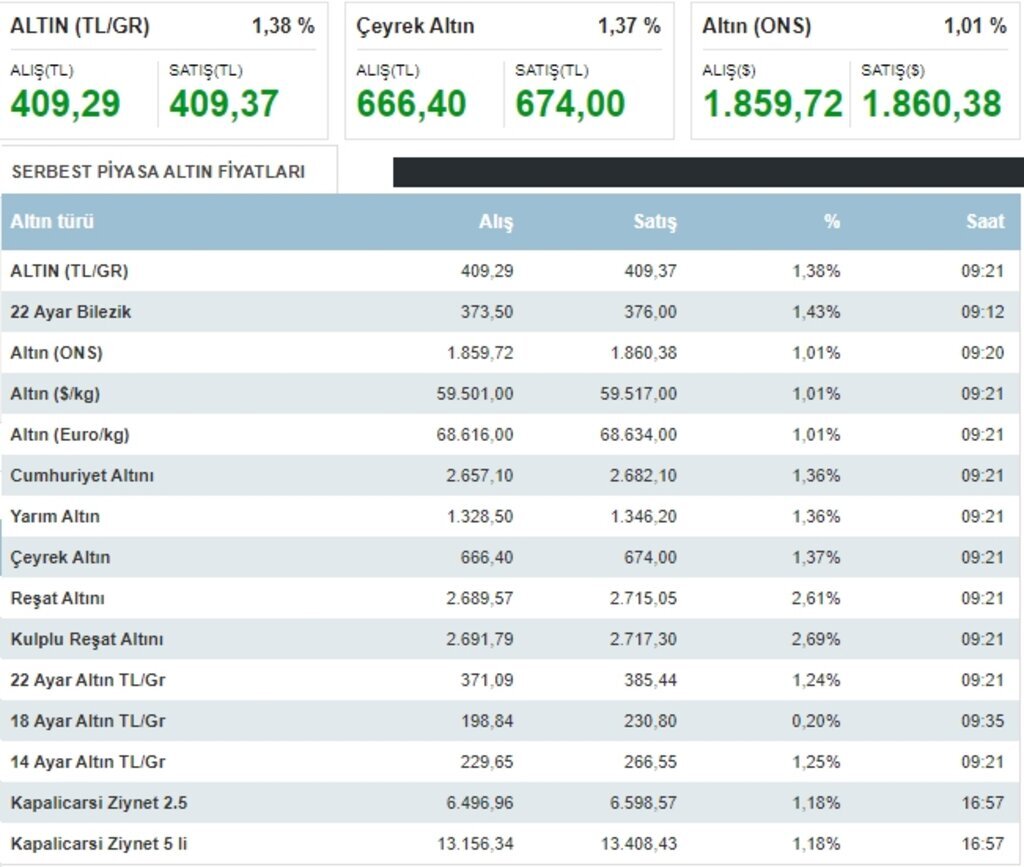Click the ALTIN (TL/GR) summary card title

[x=80, y=27]
